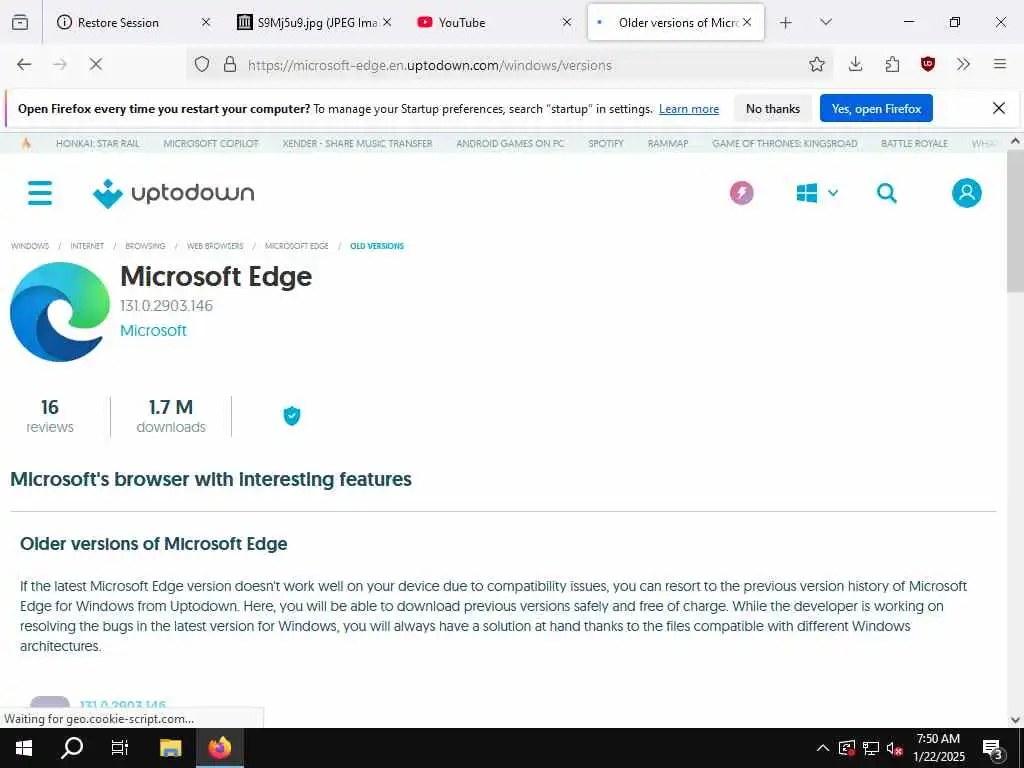List all tabs dropdown arrow
The height and width of the screenshot is (768, 1024).
[x=825, y=22]
